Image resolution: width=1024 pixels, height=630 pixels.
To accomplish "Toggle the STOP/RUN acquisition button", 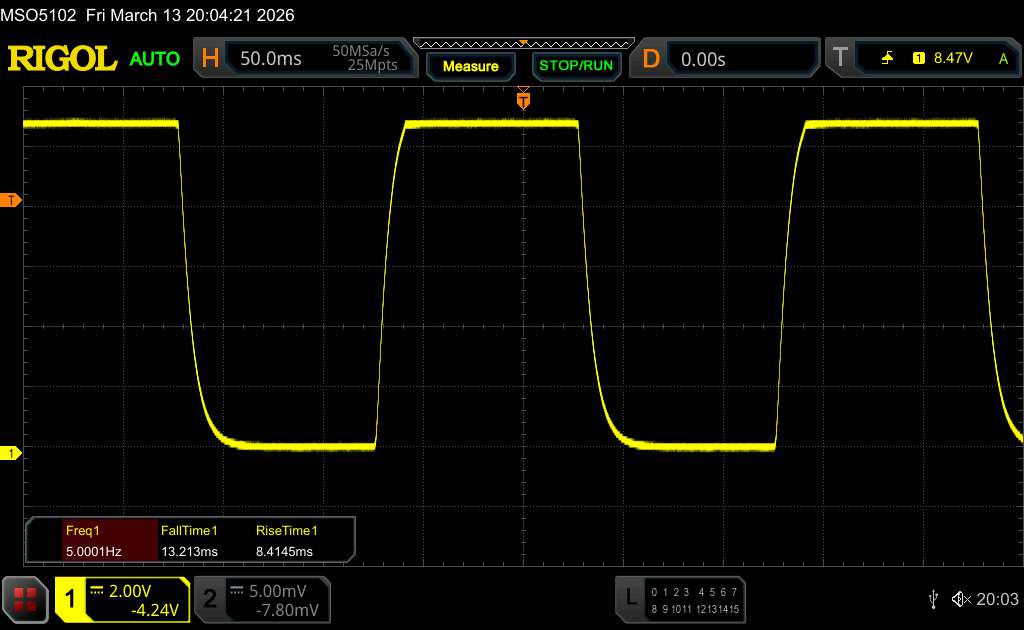I will tap(575, 66).
